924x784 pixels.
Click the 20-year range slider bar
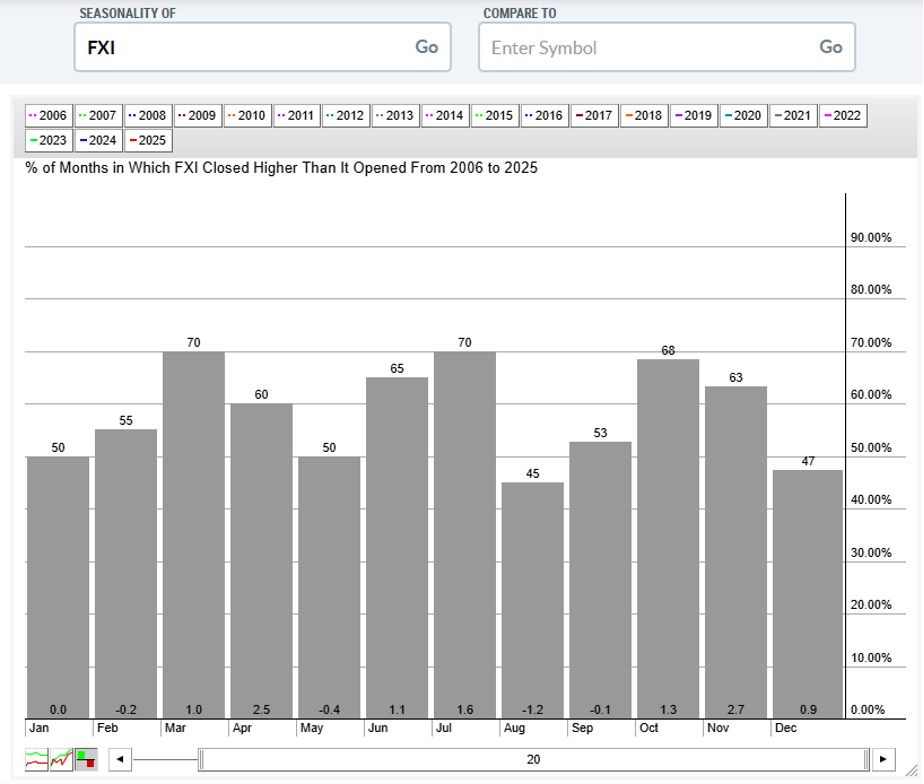[533, 759]
